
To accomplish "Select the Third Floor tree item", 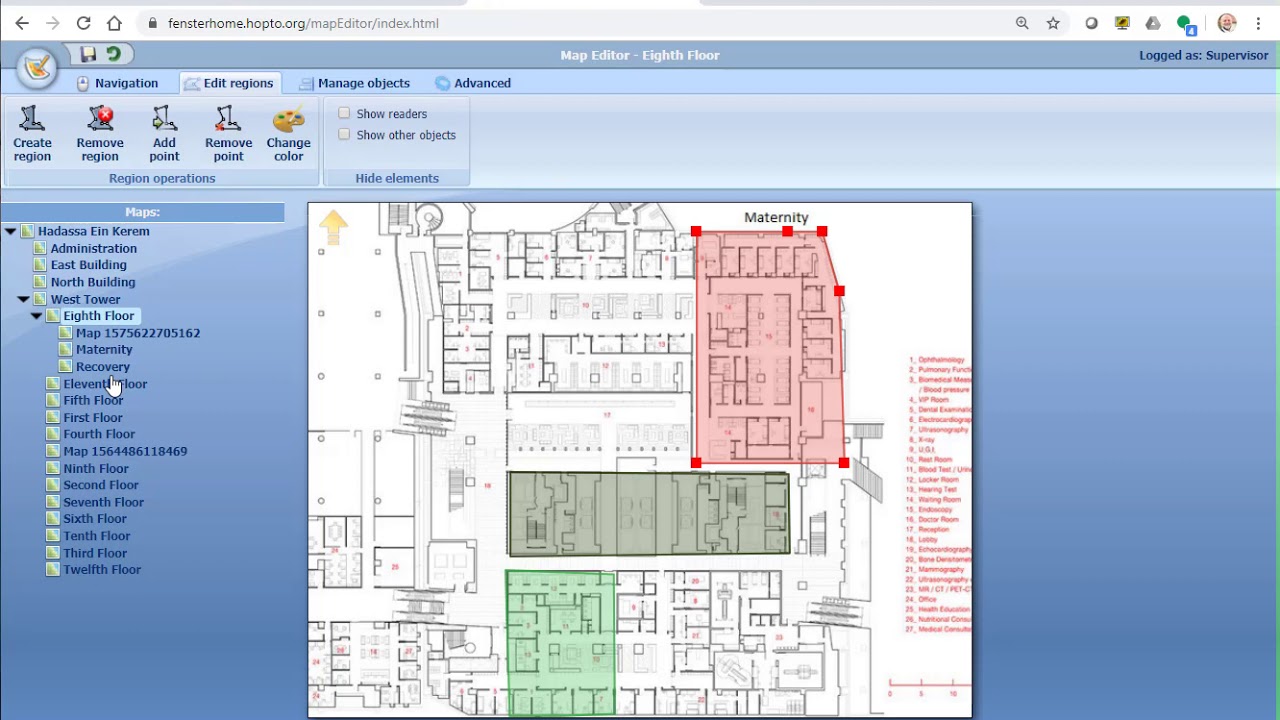I will tap(95, 553).
